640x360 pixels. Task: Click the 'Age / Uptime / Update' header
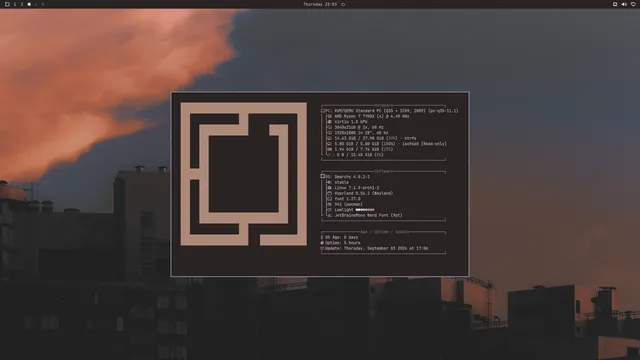pos(384,232)
